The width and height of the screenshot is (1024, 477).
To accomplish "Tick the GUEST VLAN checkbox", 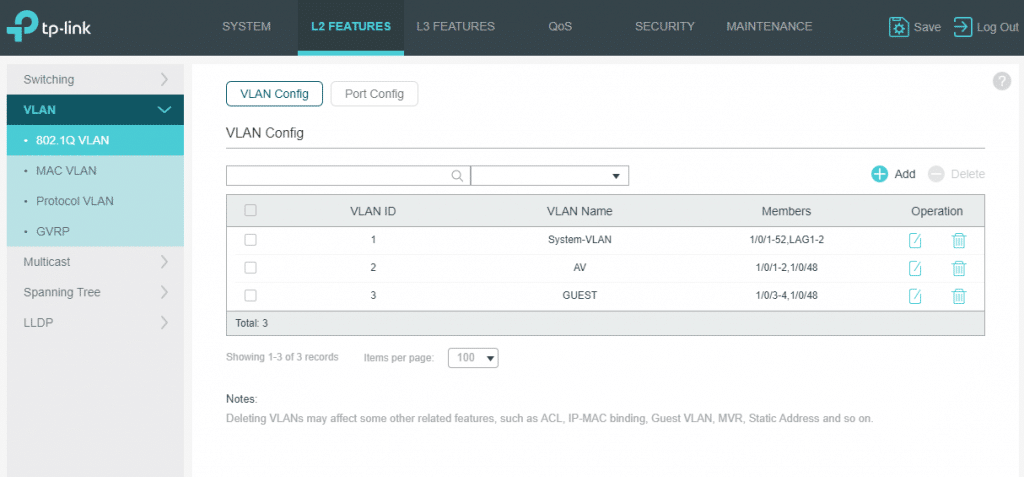I will point(251,296).
